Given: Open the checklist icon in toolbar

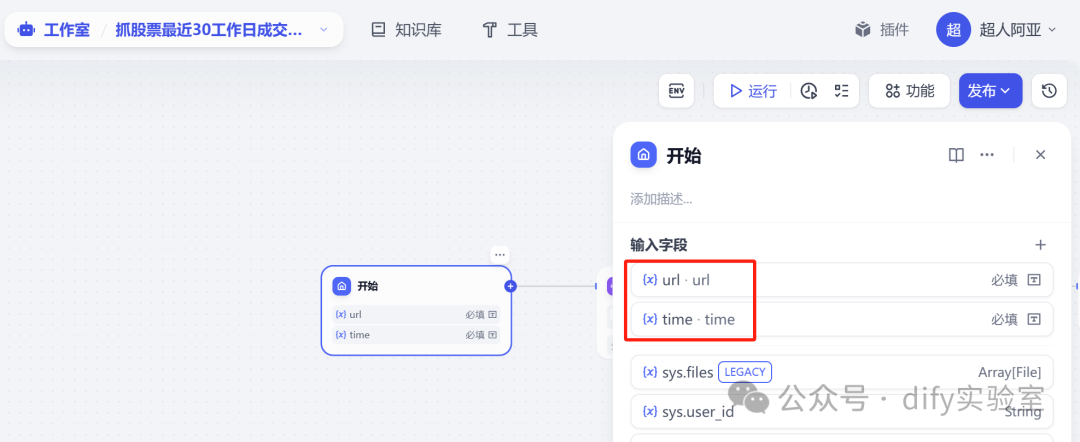Looking at the screenshot, I should 842,91.
